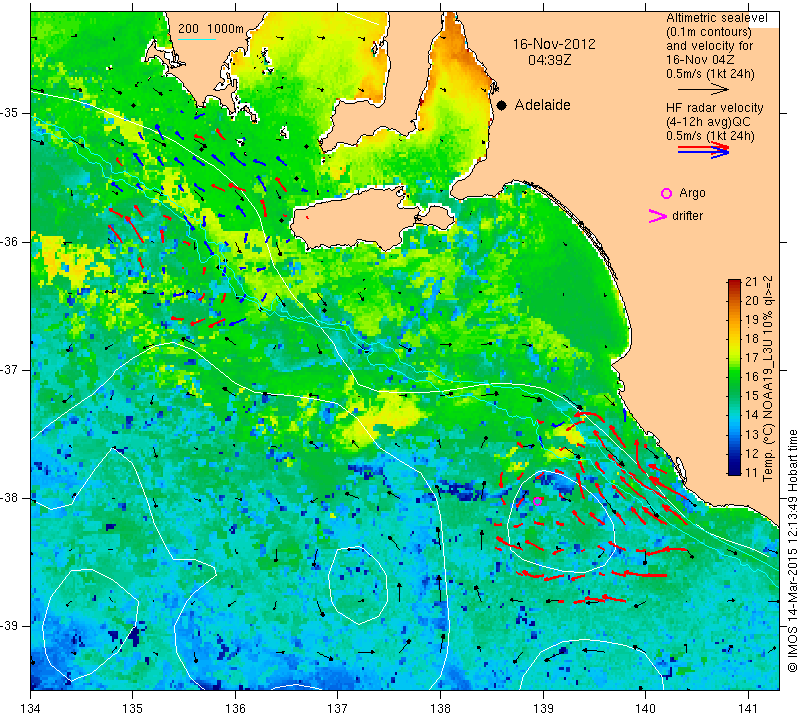Click the 'Argo' legend label
Viewport: 800px width, 720px height.
coord(692,193)
